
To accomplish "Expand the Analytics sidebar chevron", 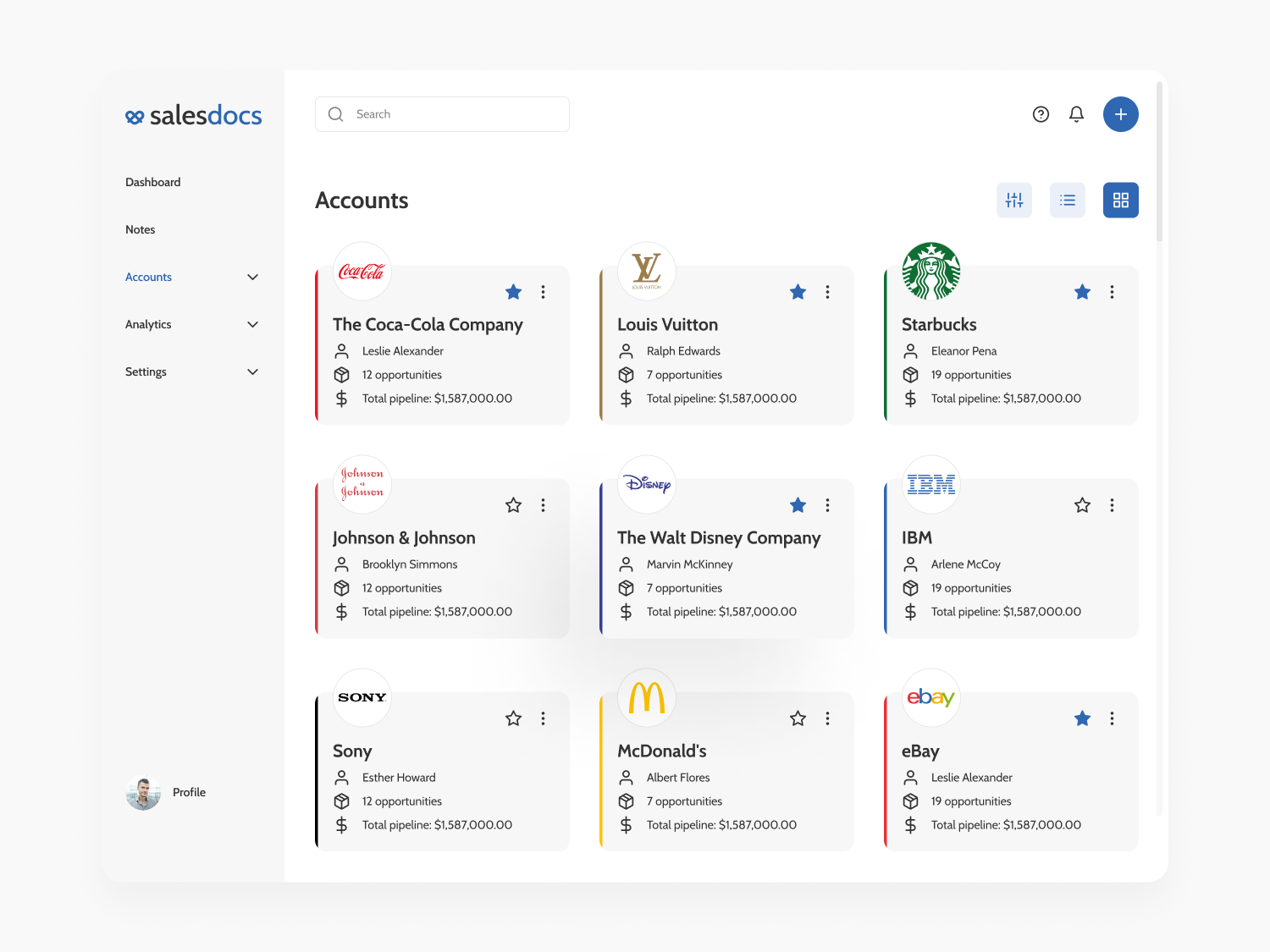I will (x=252, y=325).
